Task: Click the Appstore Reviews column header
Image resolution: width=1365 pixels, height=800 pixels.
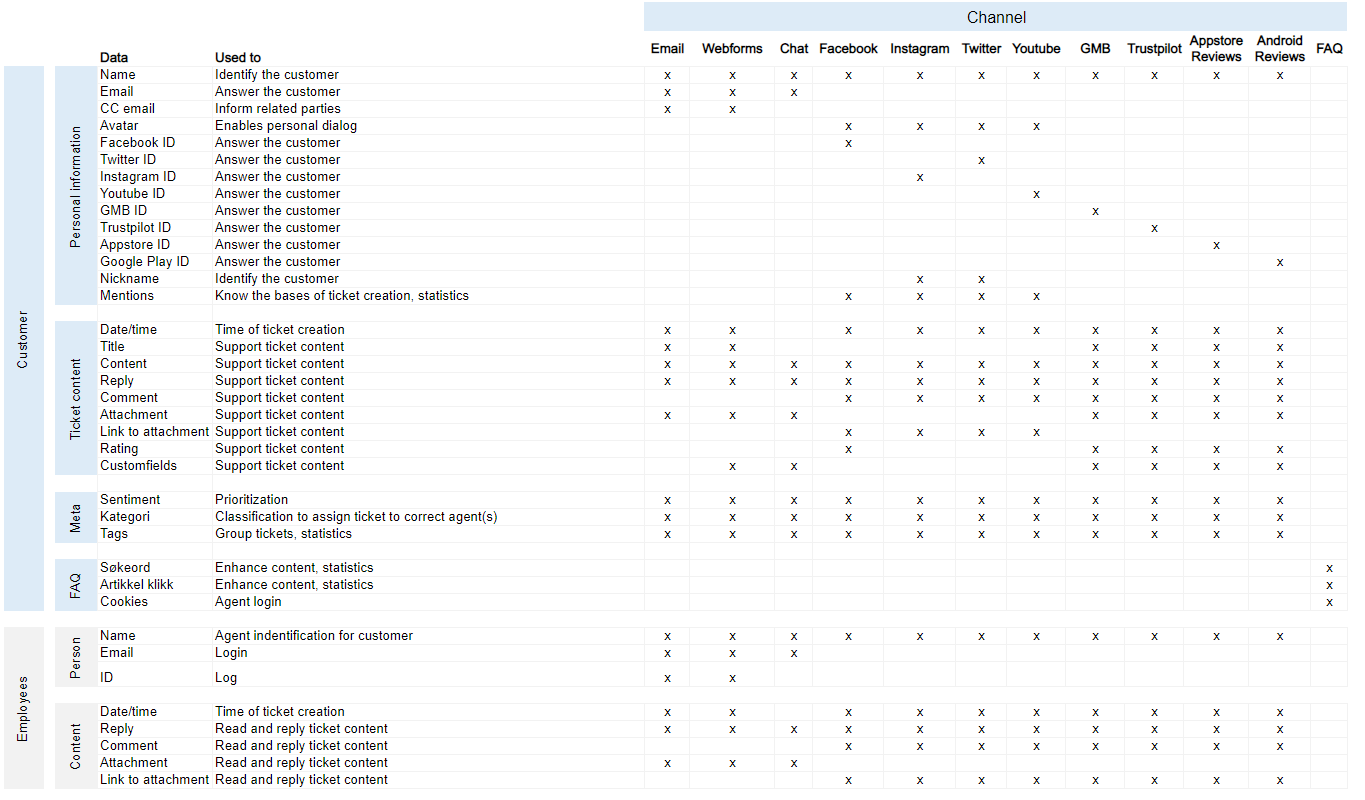Action: (x=1216, y=49)
